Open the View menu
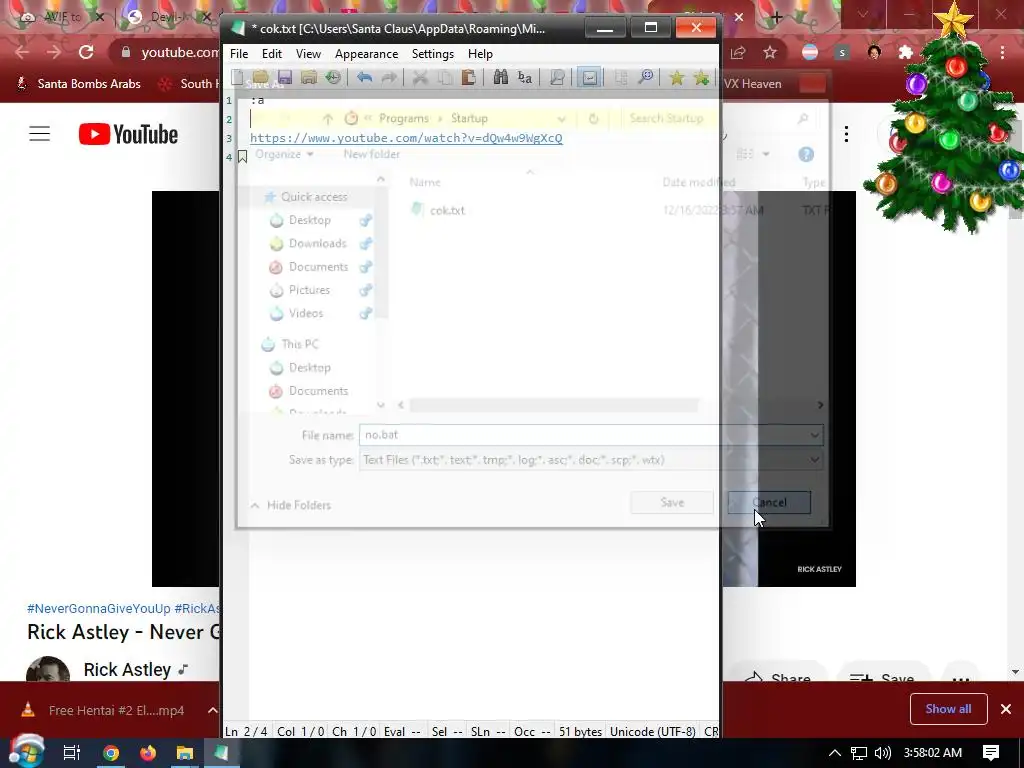The height and width of the screenshot is (768, 1024). click(x=308, y=54)
